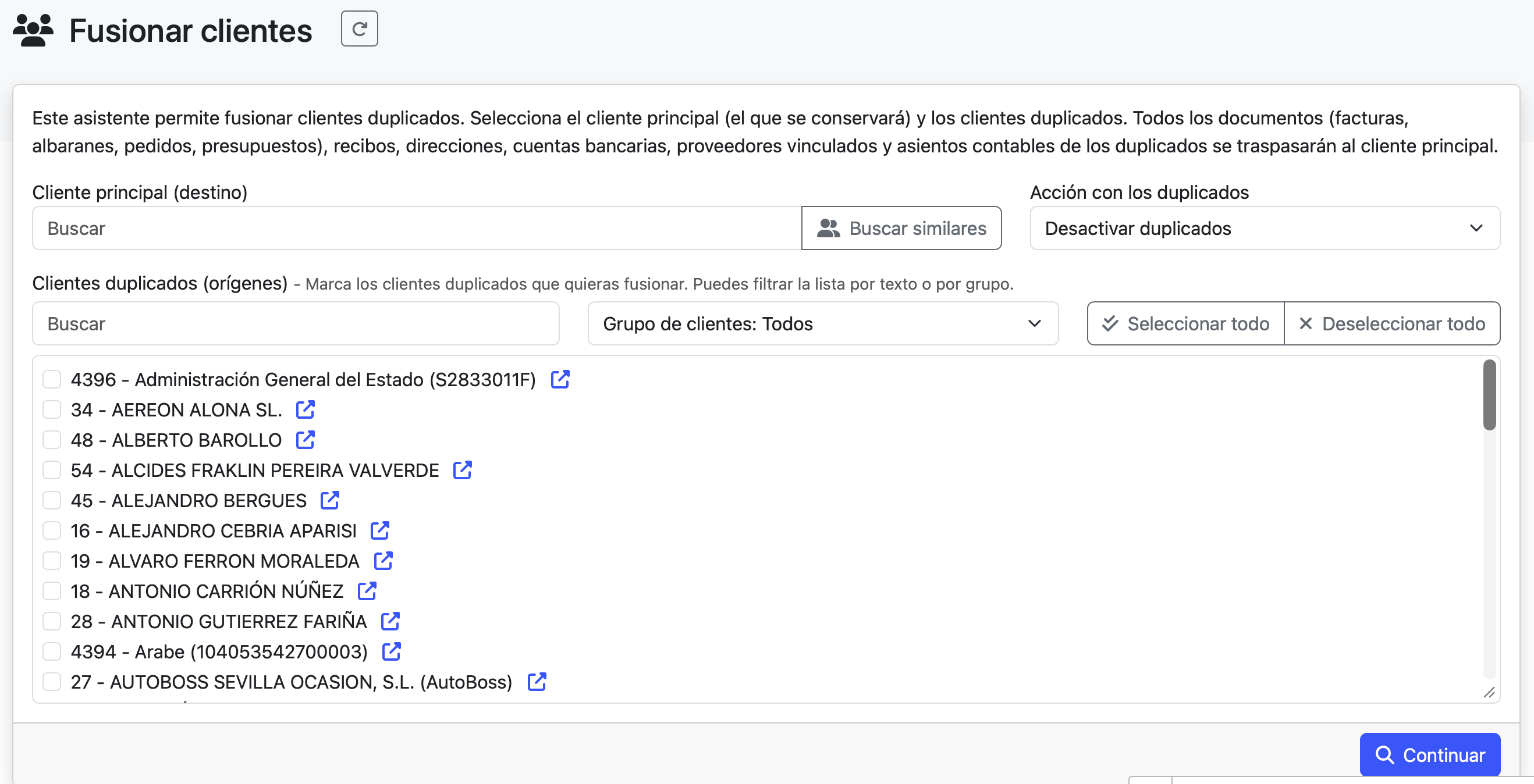Check the 27 AUTOBOSS SEVILLA OCASION checkbox
The image size is (1534, 784).
pos(52,682)
